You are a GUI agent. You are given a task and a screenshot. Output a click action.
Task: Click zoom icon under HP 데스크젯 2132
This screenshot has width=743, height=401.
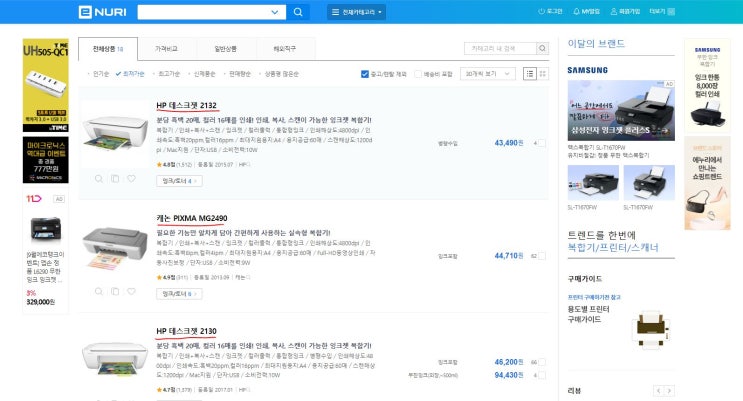[x=99, y=179]
